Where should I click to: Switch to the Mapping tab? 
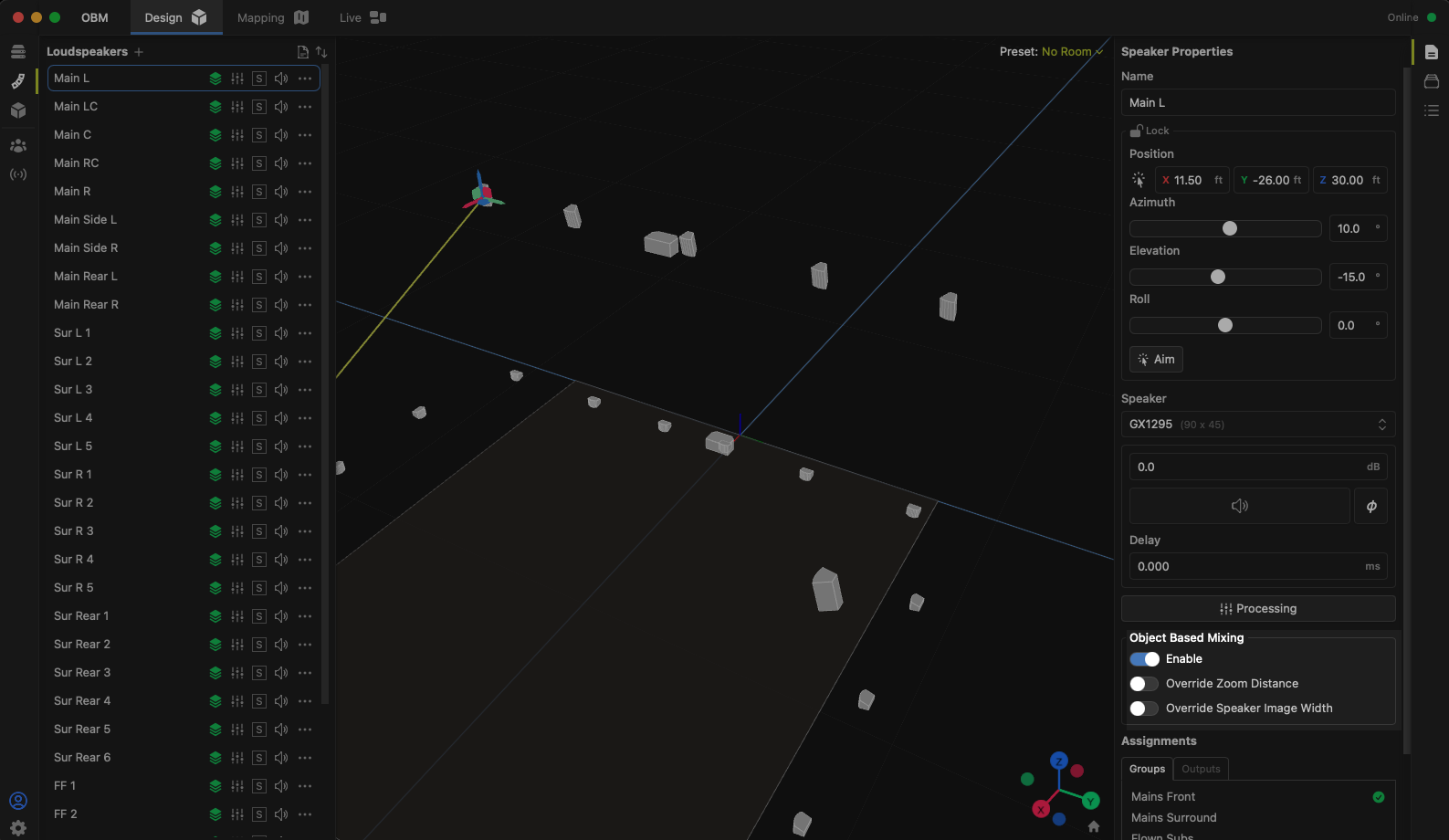coord(272,17)
